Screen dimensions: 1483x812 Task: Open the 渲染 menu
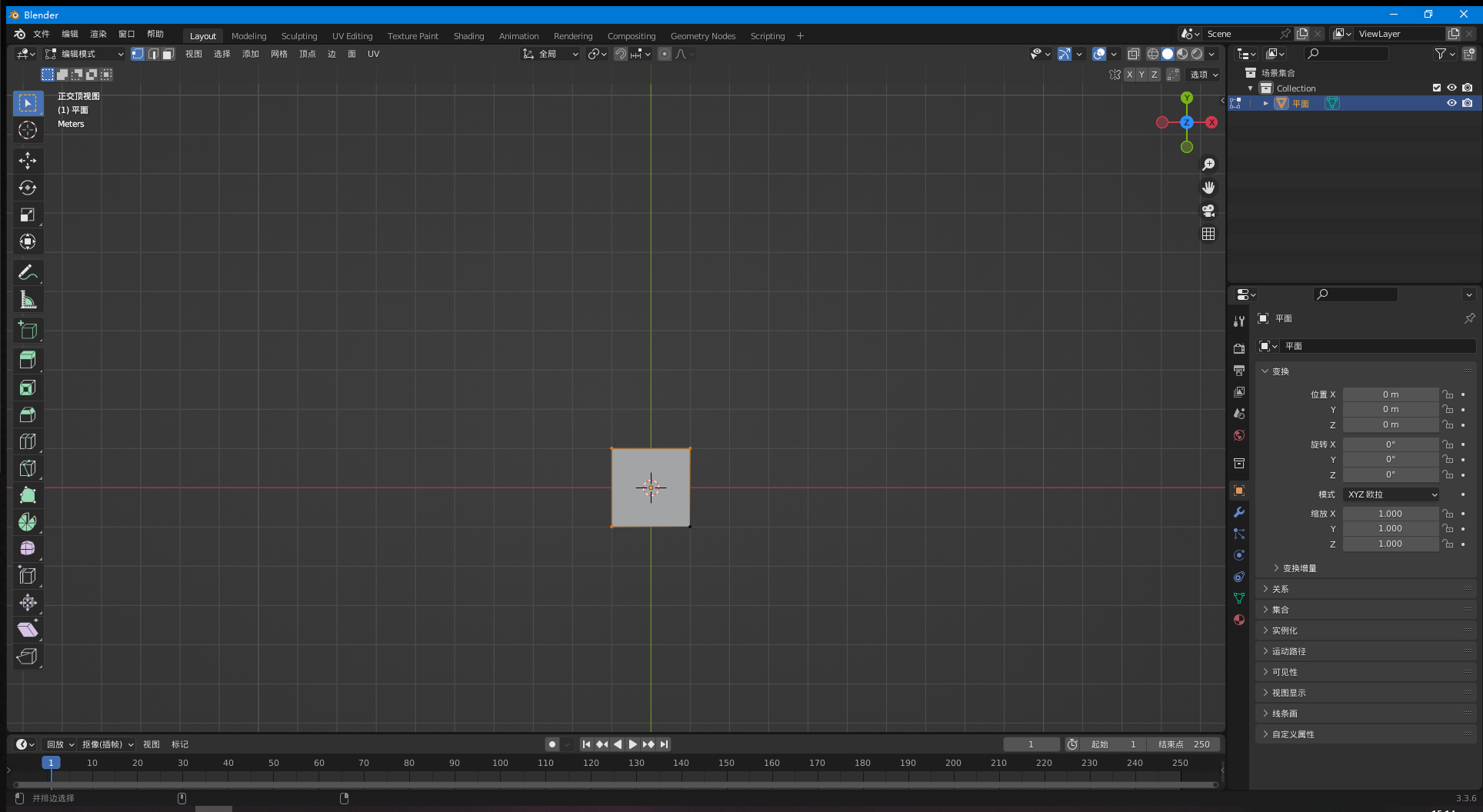click(98, 34)
